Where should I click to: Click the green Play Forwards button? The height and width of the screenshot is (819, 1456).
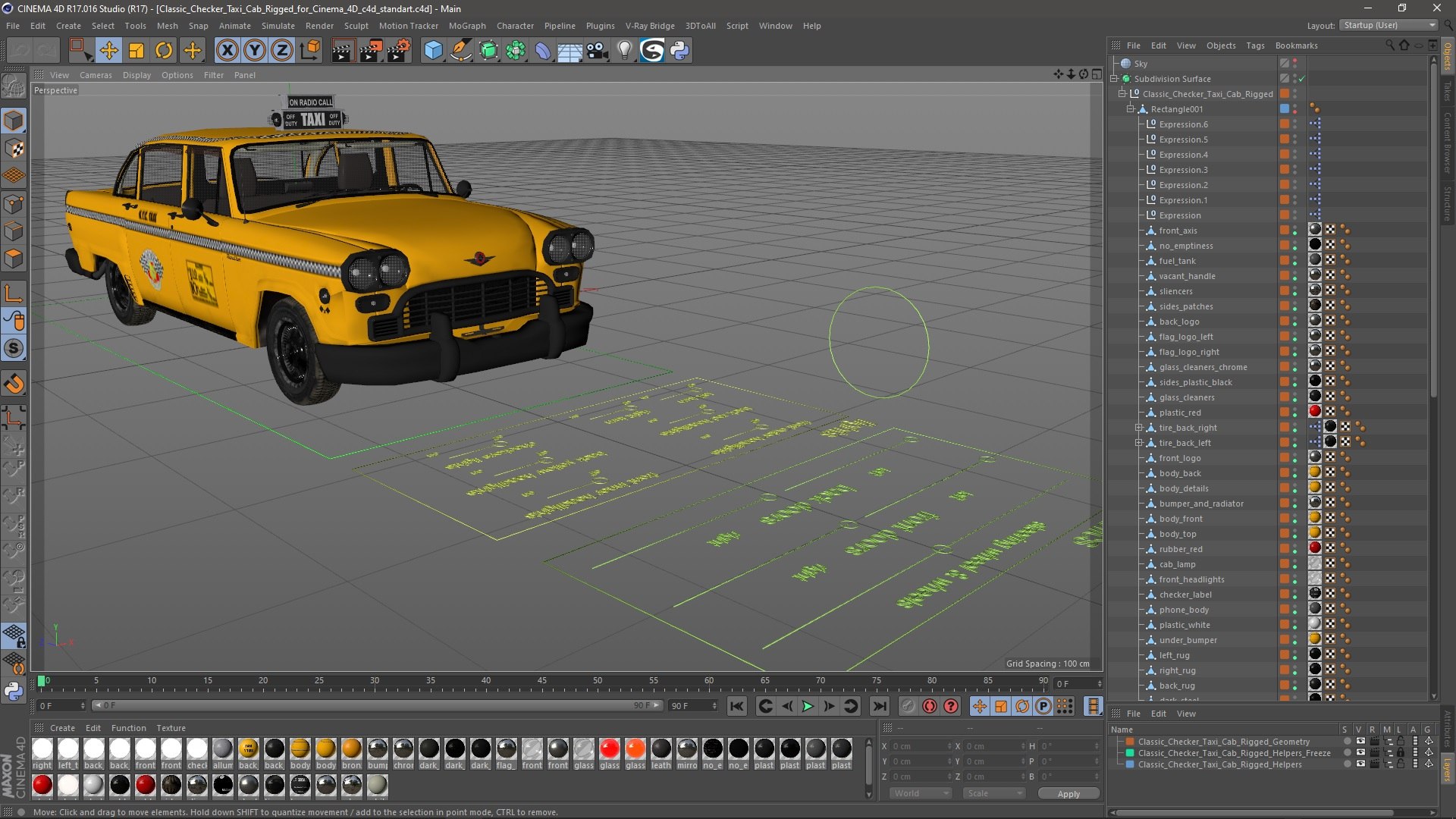[808, 706]
